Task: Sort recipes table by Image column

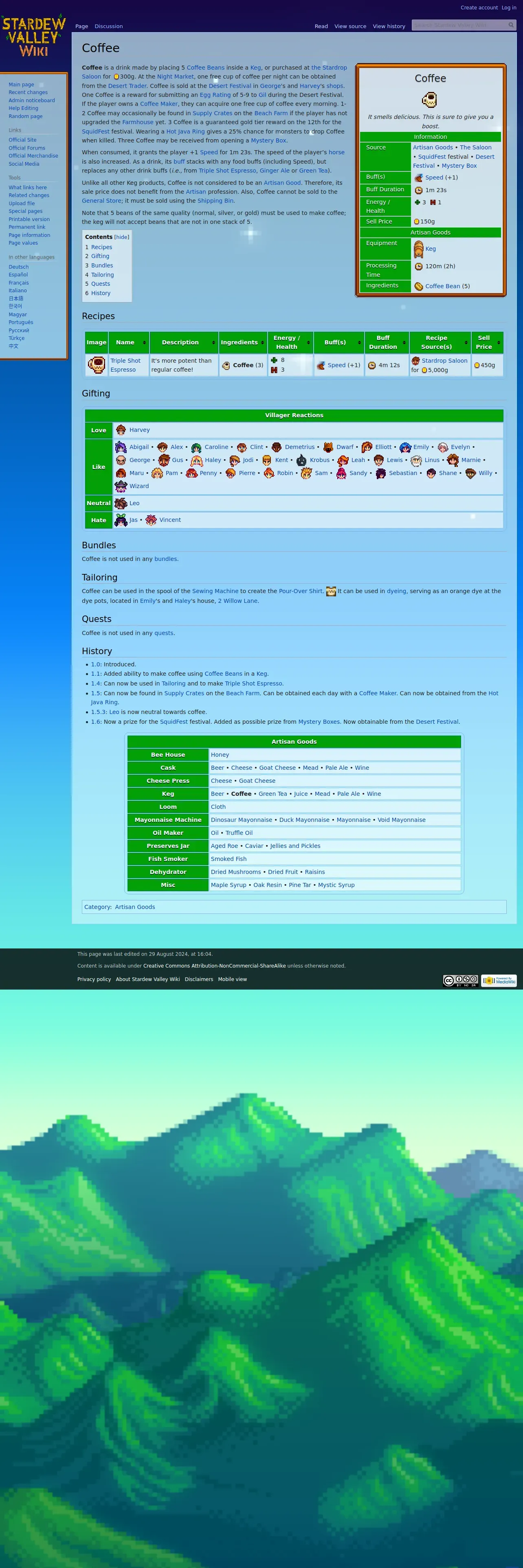Action: (x=96, y=342)
